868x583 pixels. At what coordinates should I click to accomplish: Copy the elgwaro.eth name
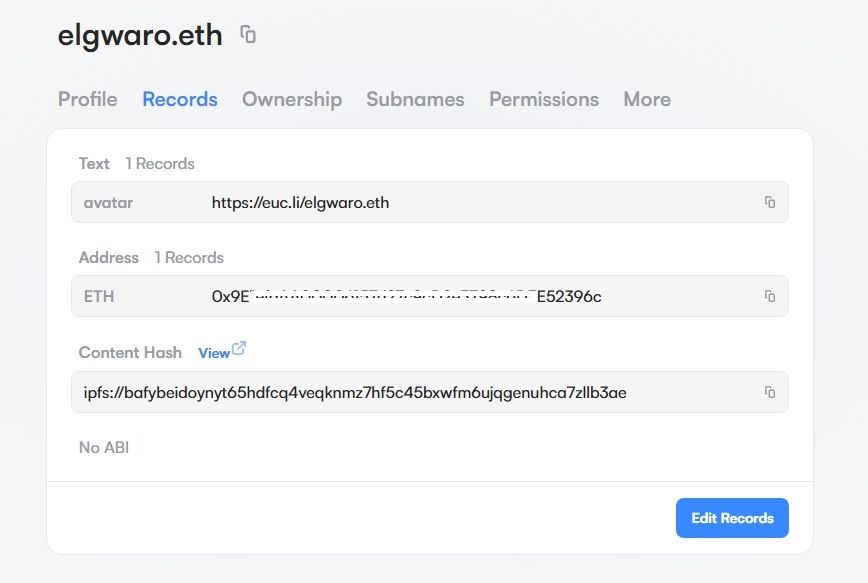[248, 35]
